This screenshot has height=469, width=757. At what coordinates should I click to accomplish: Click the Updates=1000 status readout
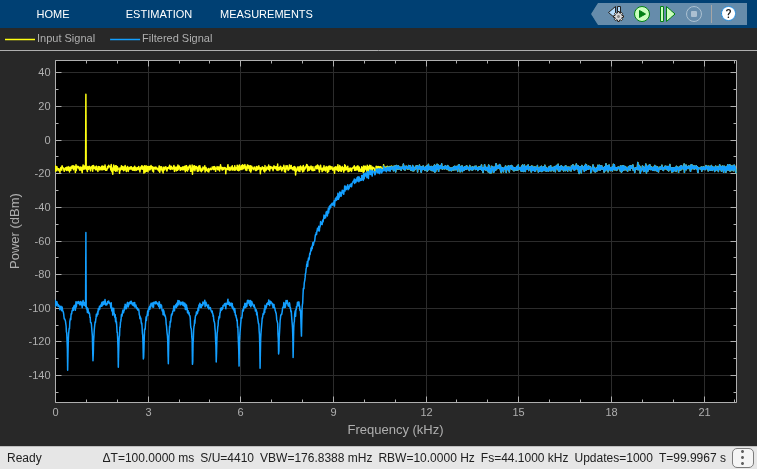[613, 457]
